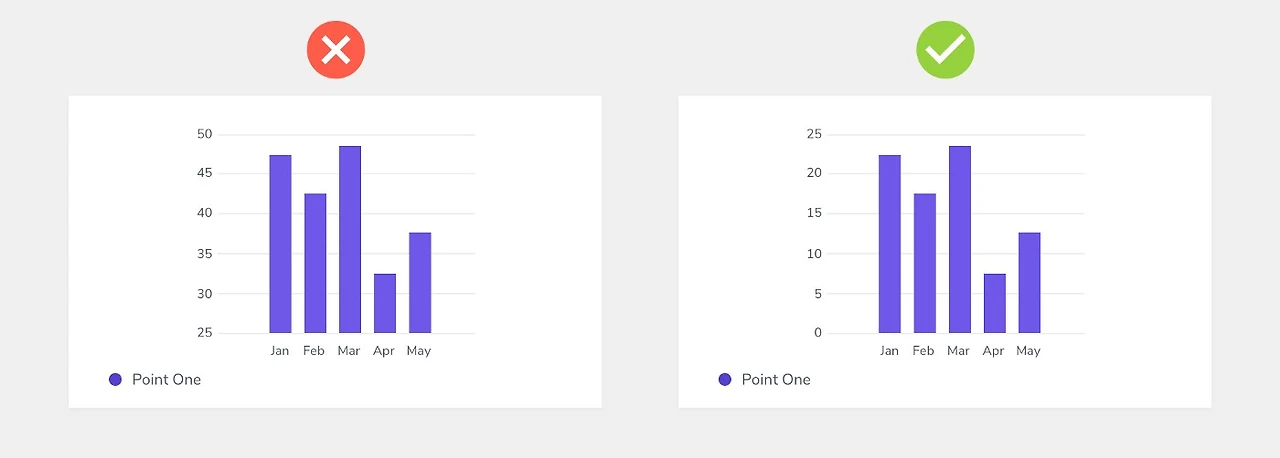Select the purple Point One dot in left chart
Viewport: 1280px width, 458px height.
coord(115,379)
